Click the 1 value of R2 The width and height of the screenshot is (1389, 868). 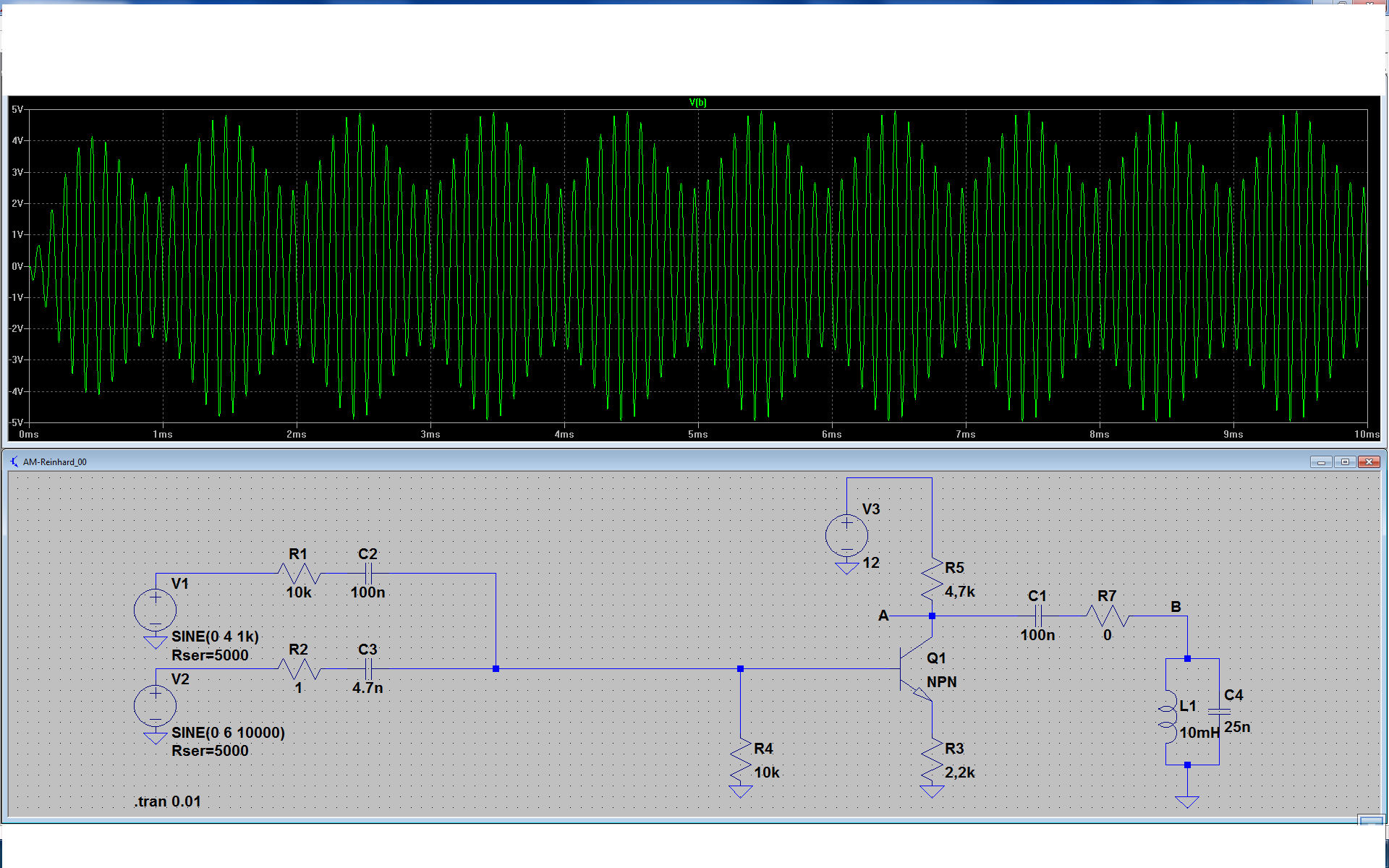pos(298,688)
